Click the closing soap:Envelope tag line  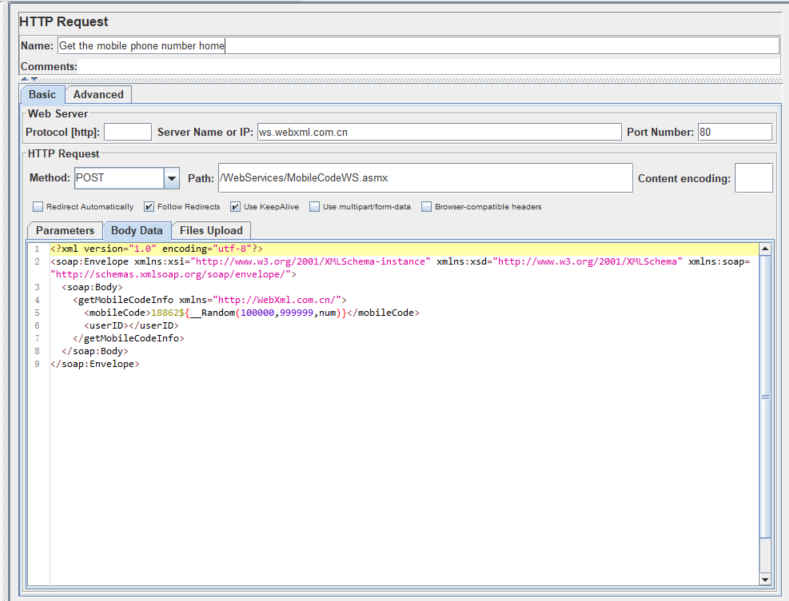click(x=95, y=364)
